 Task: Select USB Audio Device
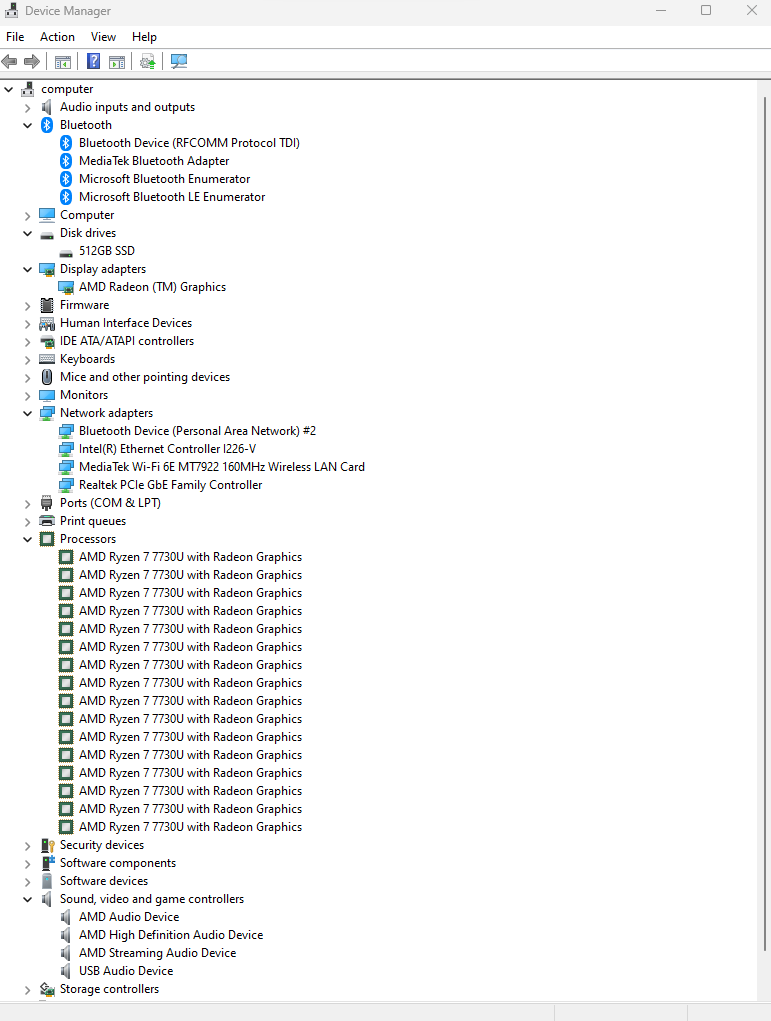click(126, 971)
